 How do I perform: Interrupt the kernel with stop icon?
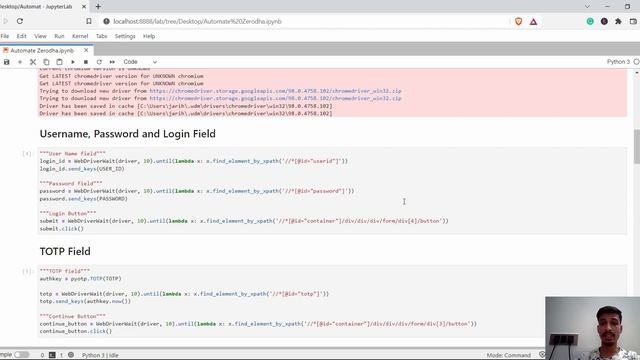pyautogui.click(x=86, y=62)
